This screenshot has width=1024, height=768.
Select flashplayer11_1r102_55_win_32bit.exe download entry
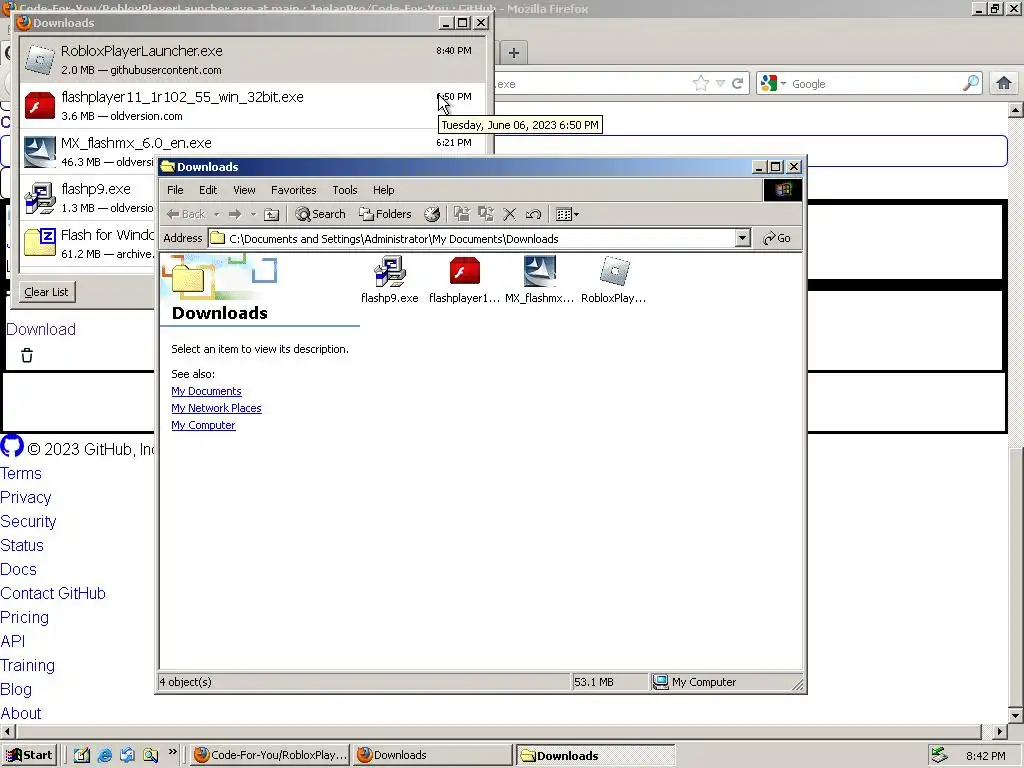pyautogui.click(x=253, y=106)
